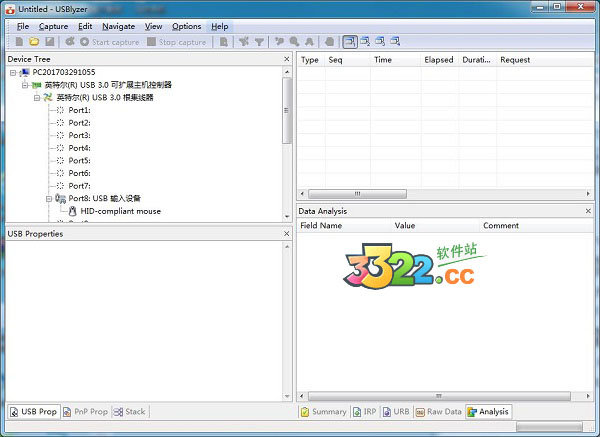
Task: Click the Elapsed column header
Action: 439,60
